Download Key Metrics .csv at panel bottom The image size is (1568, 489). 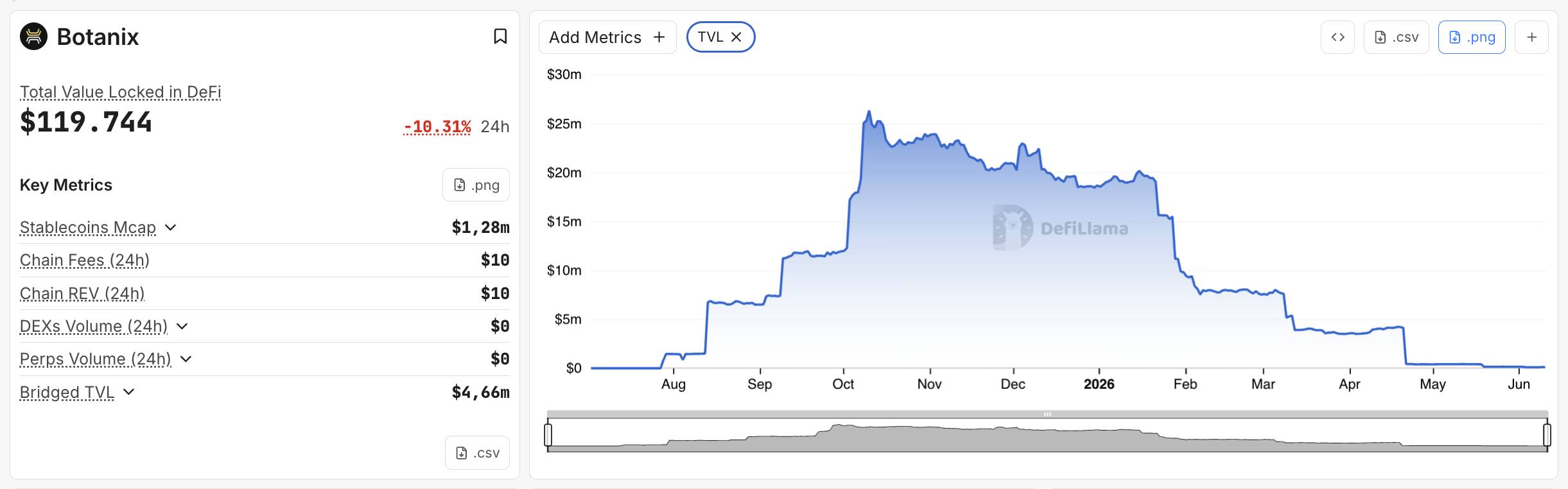pyautogui.click(x=477, y=453)
